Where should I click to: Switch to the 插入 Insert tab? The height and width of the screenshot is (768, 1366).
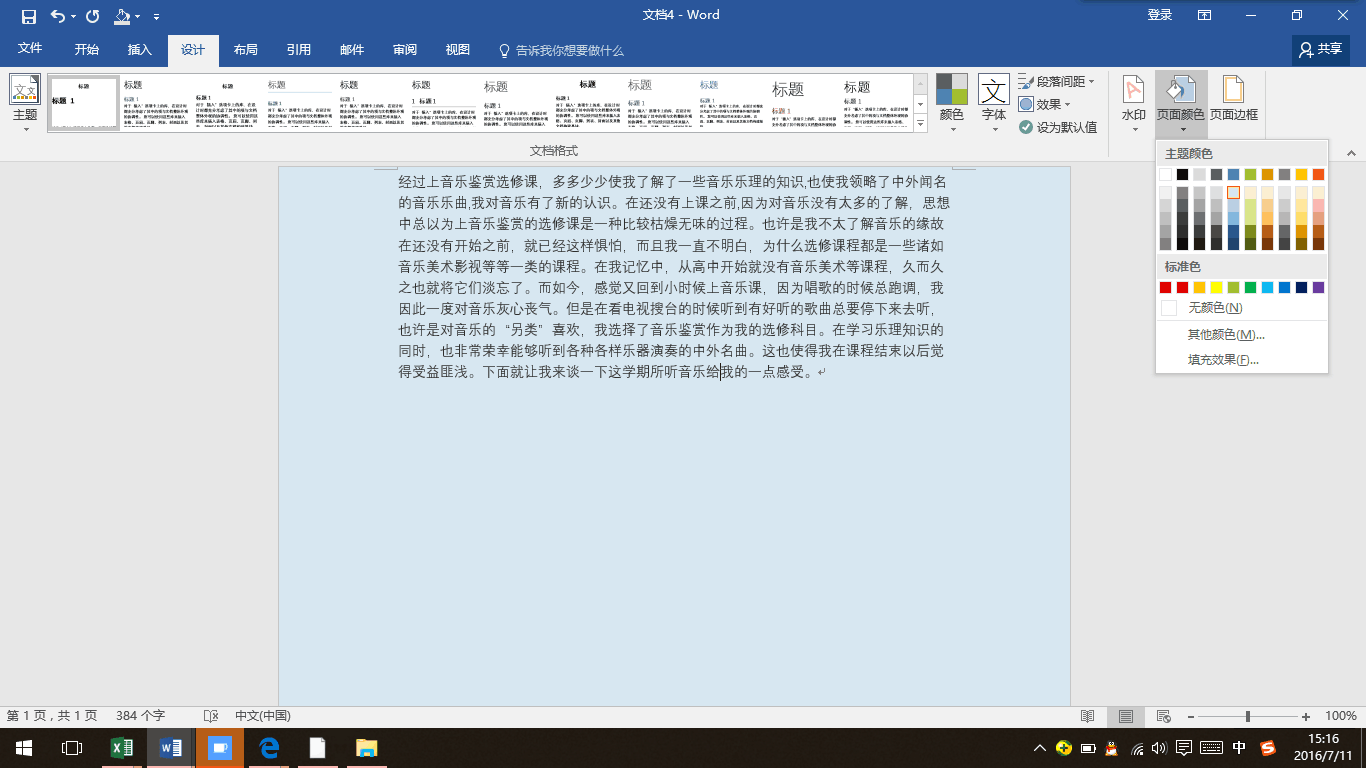[140, 50]
